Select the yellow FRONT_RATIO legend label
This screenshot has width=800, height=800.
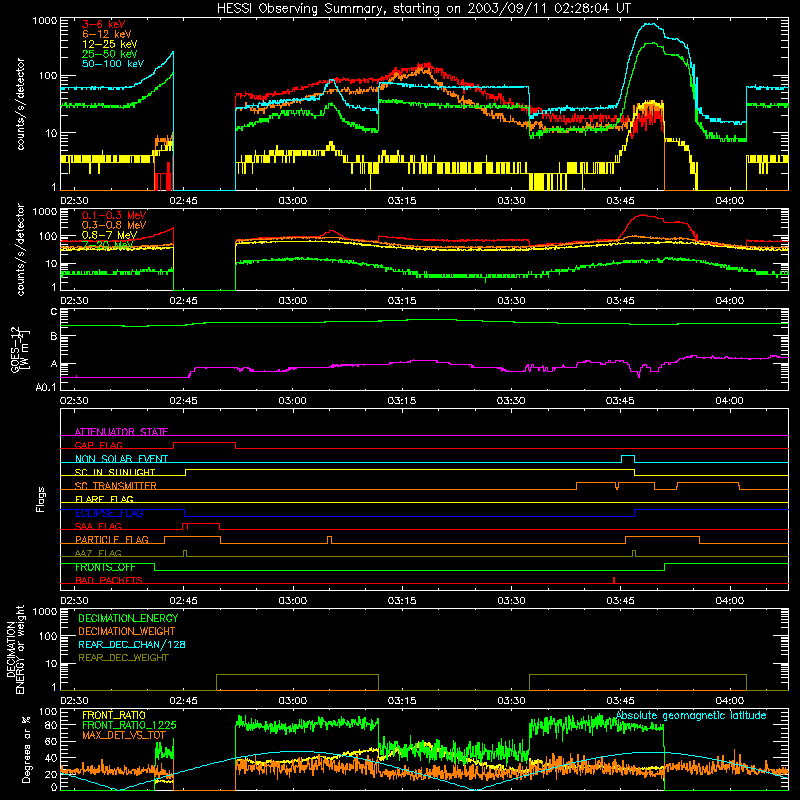point(114,715)
